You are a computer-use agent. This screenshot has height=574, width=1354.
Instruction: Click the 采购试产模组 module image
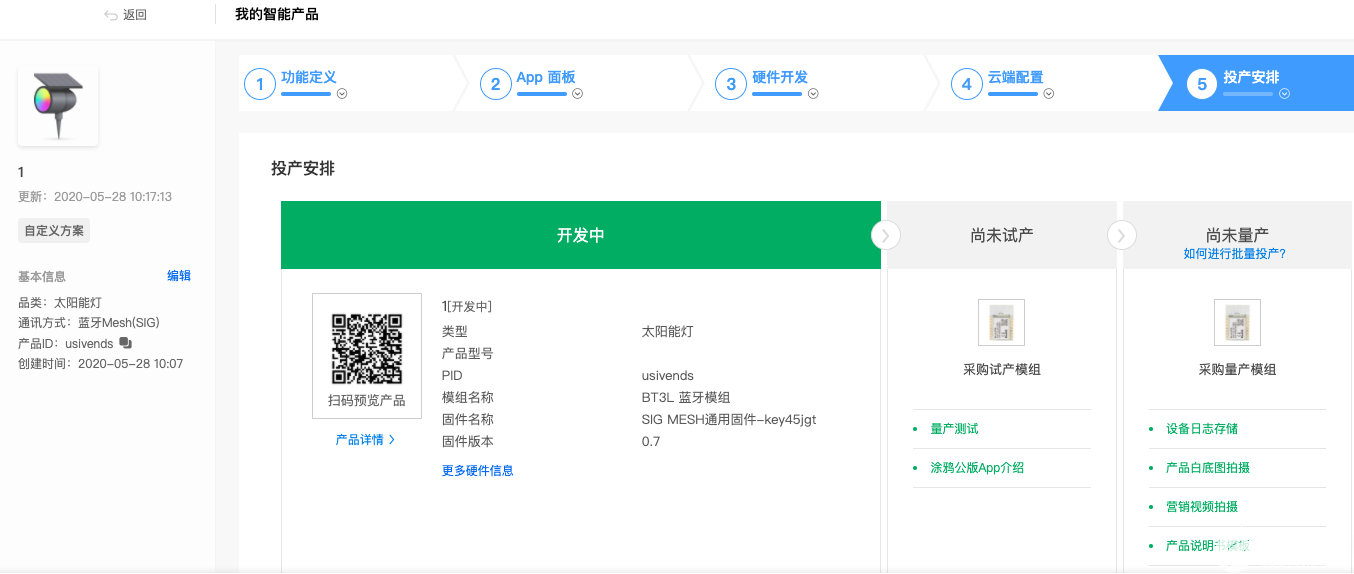pyautogui.click(x=1001, y=323)
